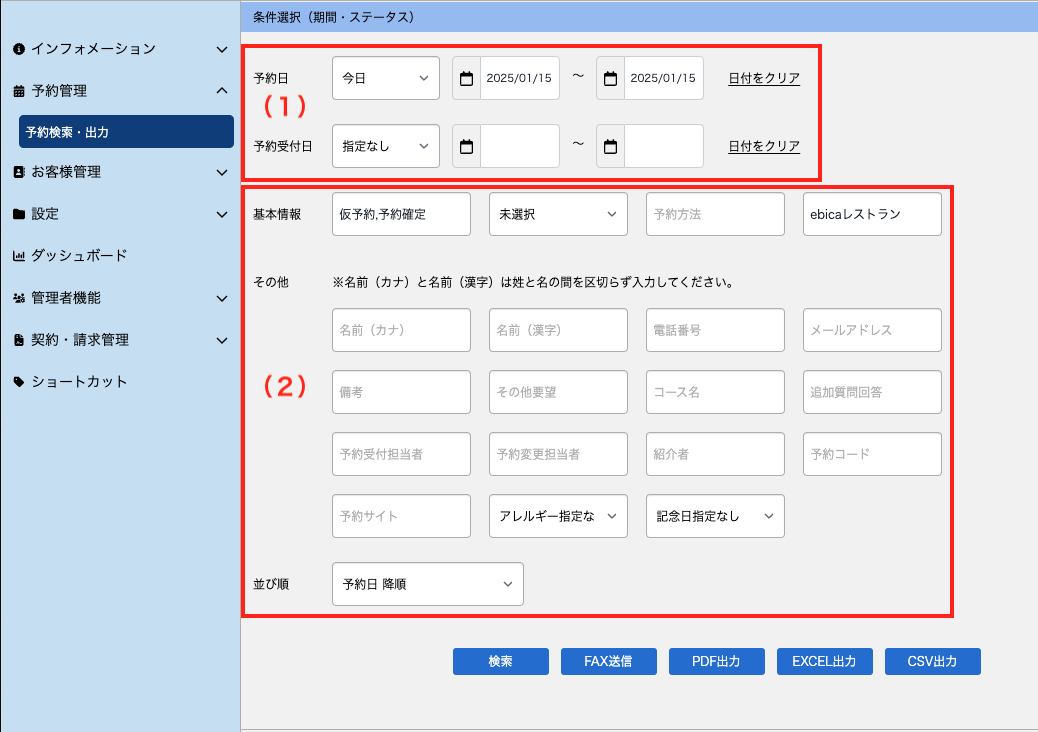Click the ダッシュボード chart icon

point(19,256)
